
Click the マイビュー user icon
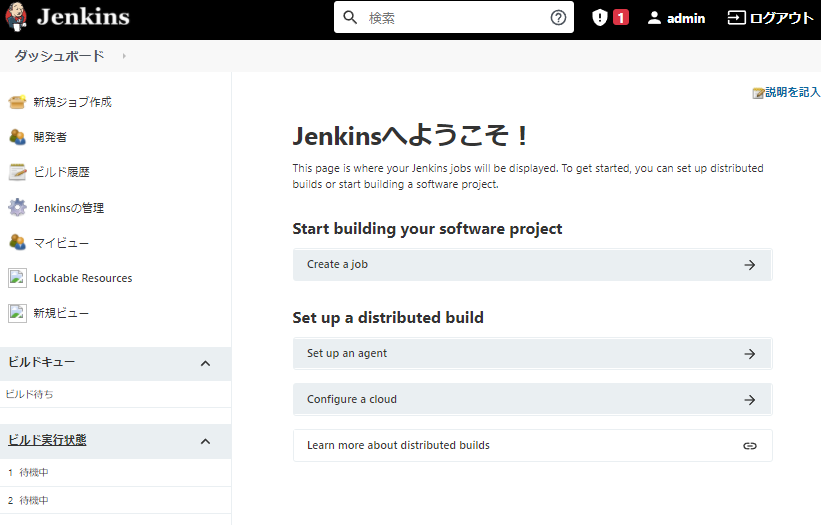click(x=17, y=242)
